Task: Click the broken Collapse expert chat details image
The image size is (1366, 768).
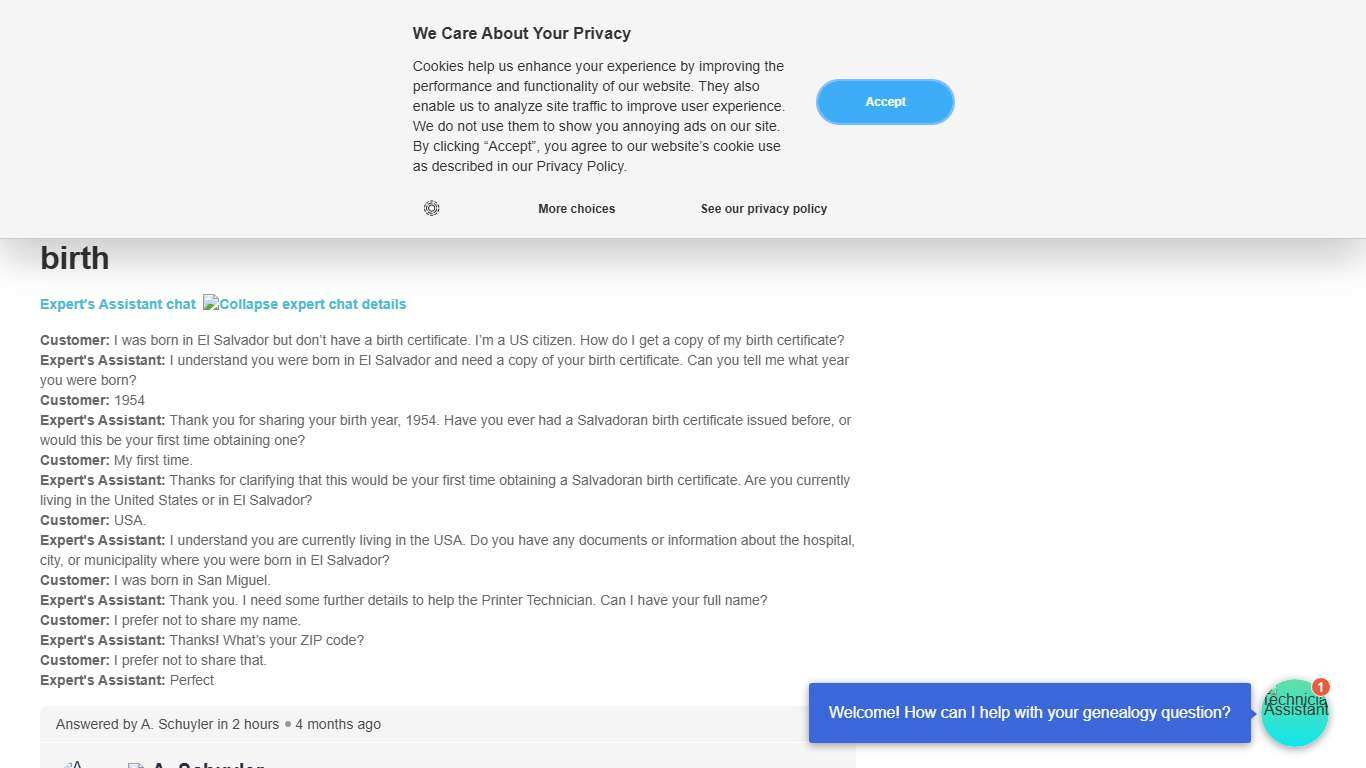Action: pyautogui.click(x=305, y=304)
